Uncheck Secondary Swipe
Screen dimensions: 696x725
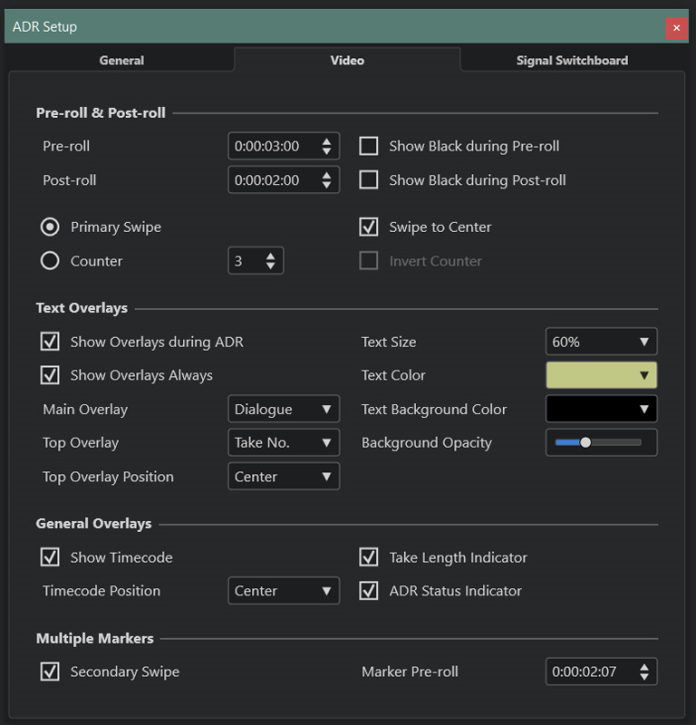click(50, 671)
